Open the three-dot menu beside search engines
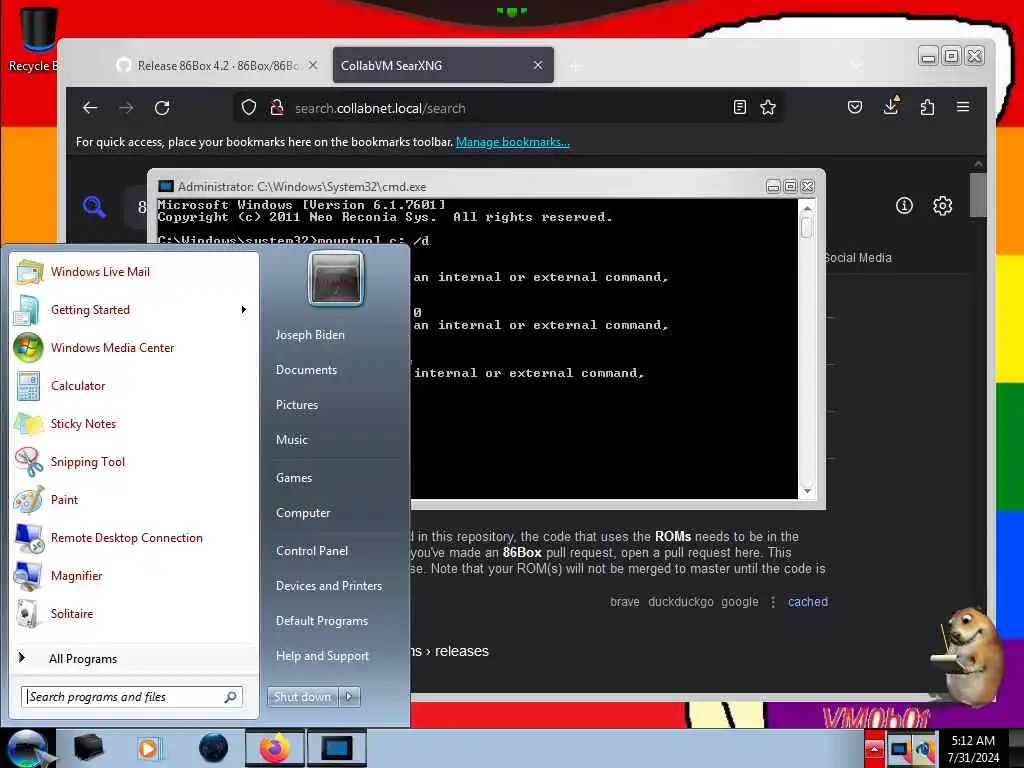 (x=773, y=602)
